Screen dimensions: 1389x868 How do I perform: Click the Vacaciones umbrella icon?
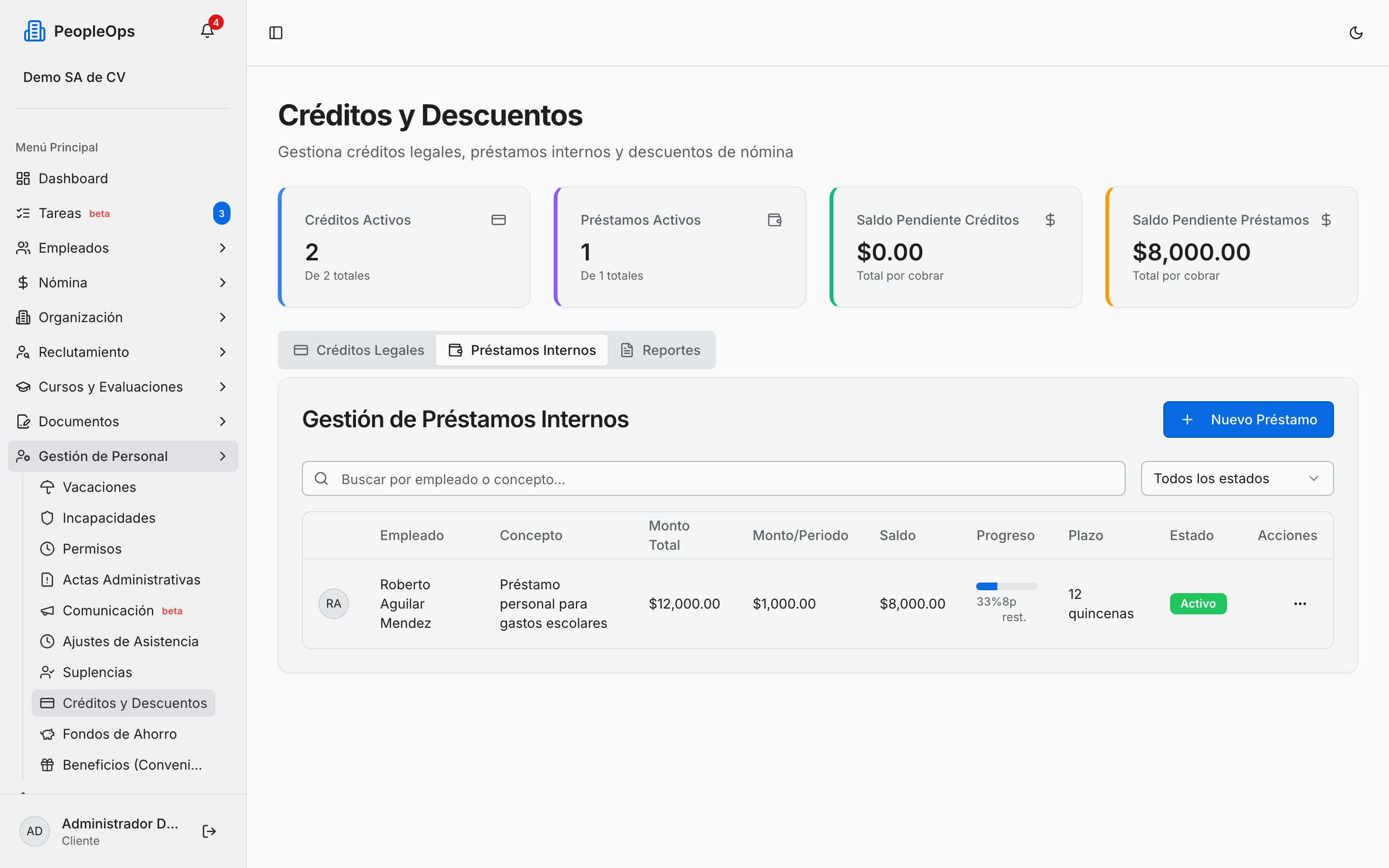[47, 487]
